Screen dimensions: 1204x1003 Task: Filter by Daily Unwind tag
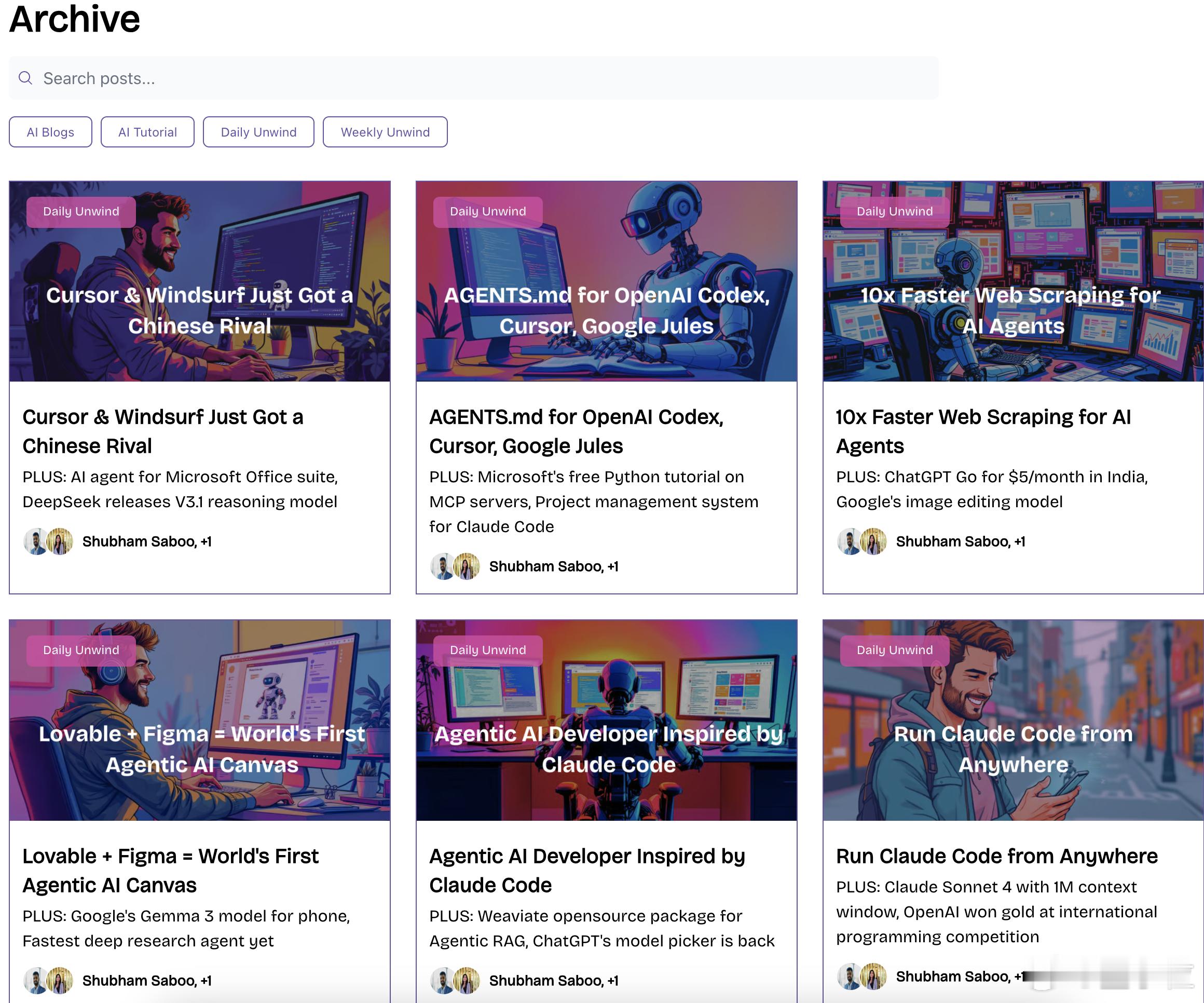(258, 132)
